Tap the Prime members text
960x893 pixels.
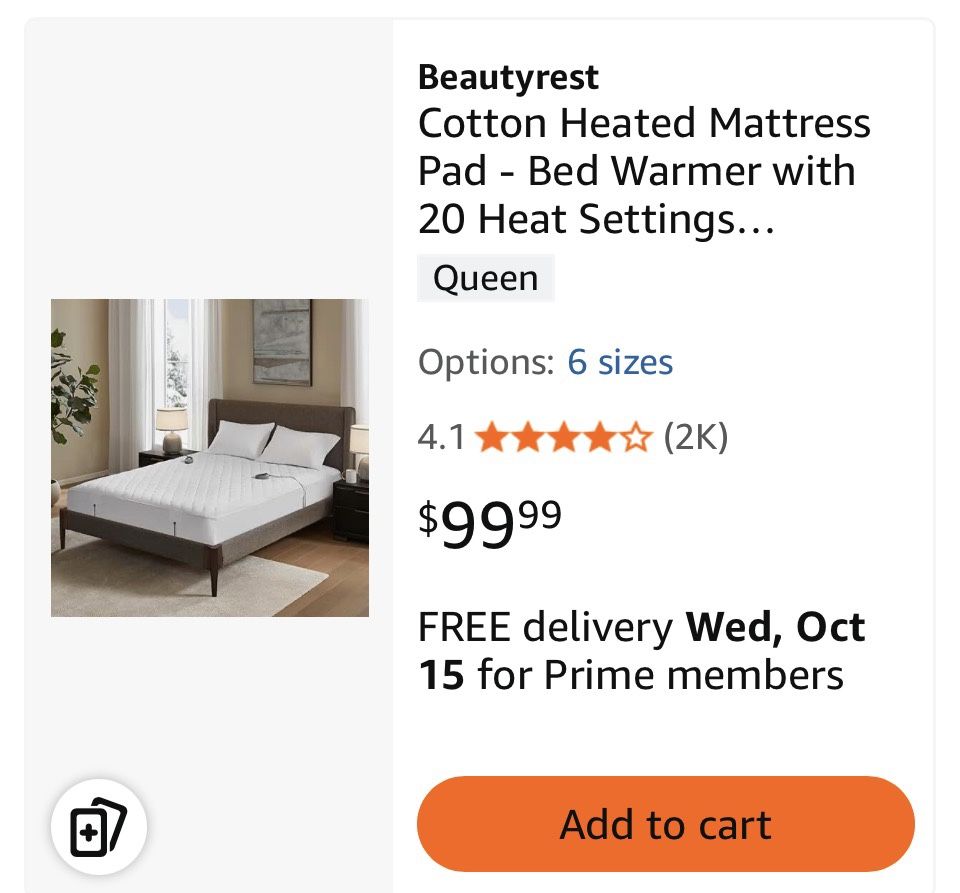pyautogui.click(x=693, y=675)
